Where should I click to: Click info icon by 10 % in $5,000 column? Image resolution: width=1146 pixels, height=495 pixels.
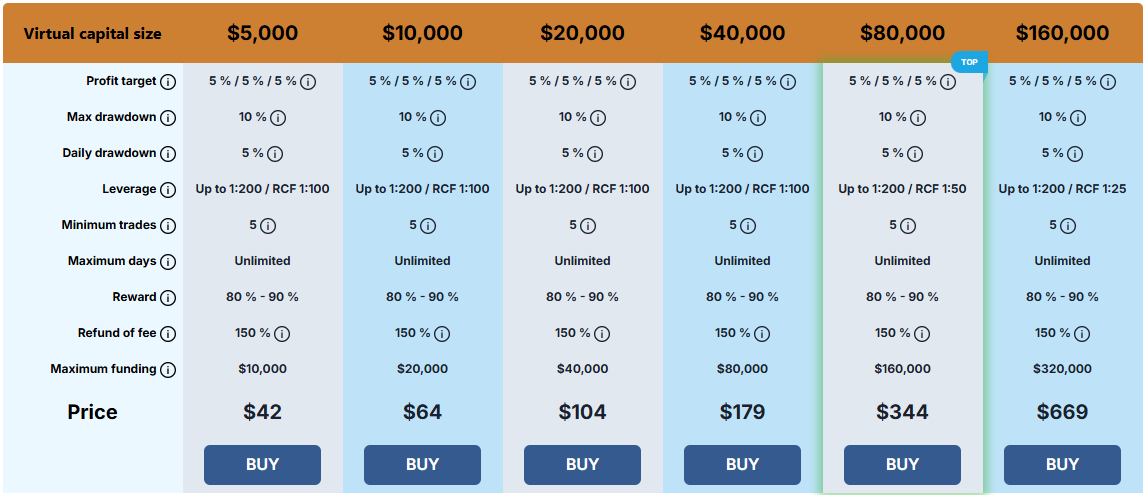click(278, 118)
